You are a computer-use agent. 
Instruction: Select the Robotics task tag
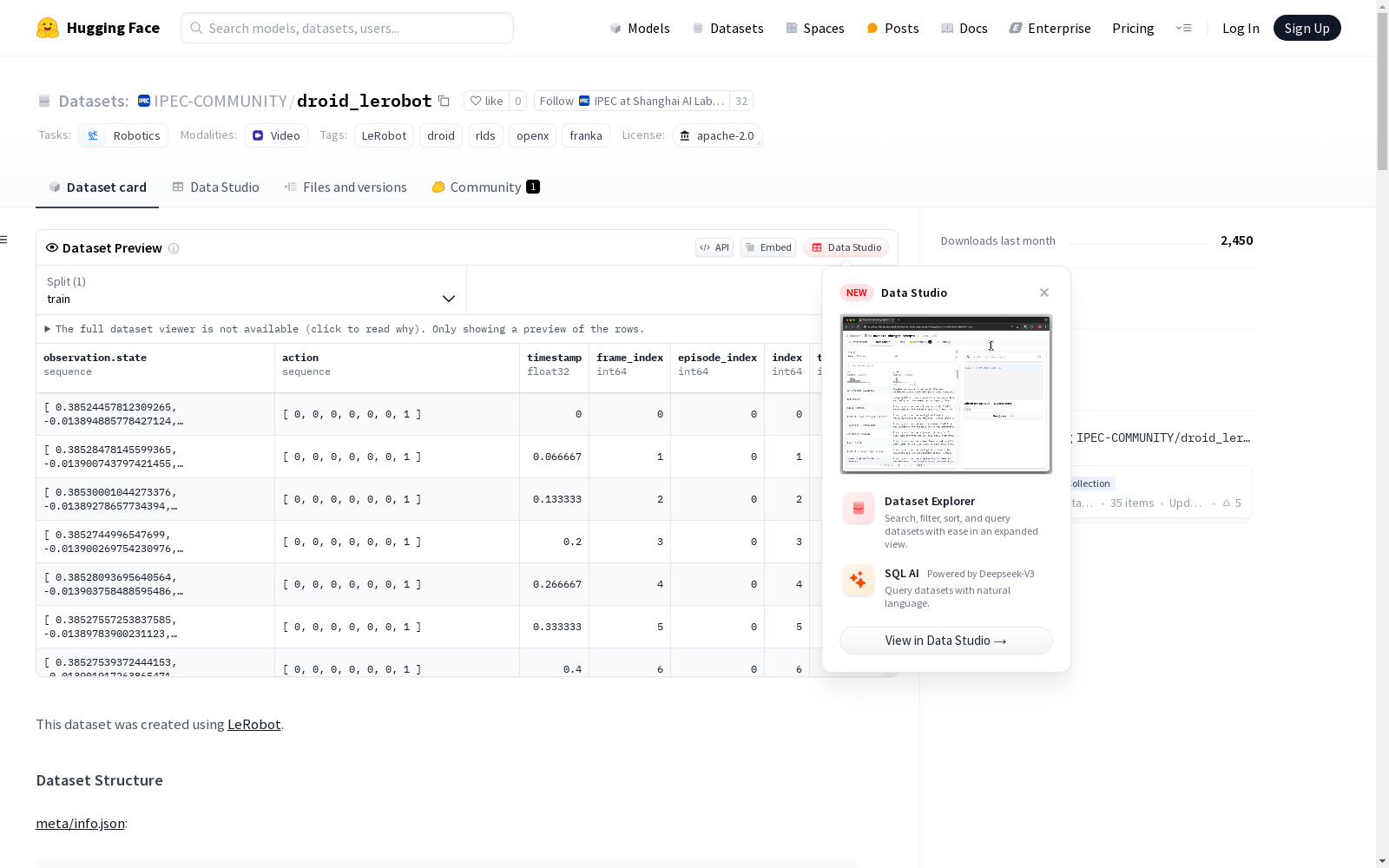click(x=124, y=135)
